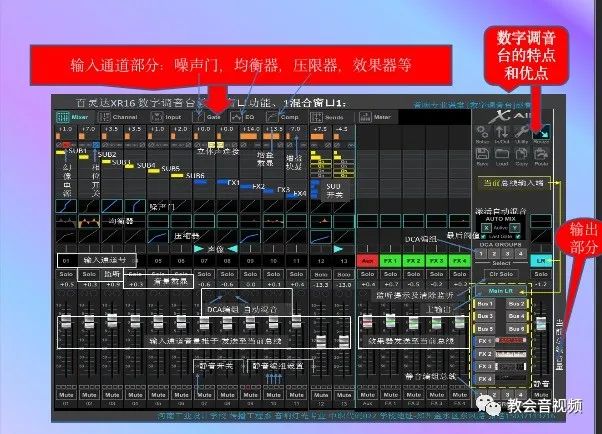Viewport: 602px width, 434px height.
Task: Click the Aux channel fader knob
Action: click(x=367, y=321)
